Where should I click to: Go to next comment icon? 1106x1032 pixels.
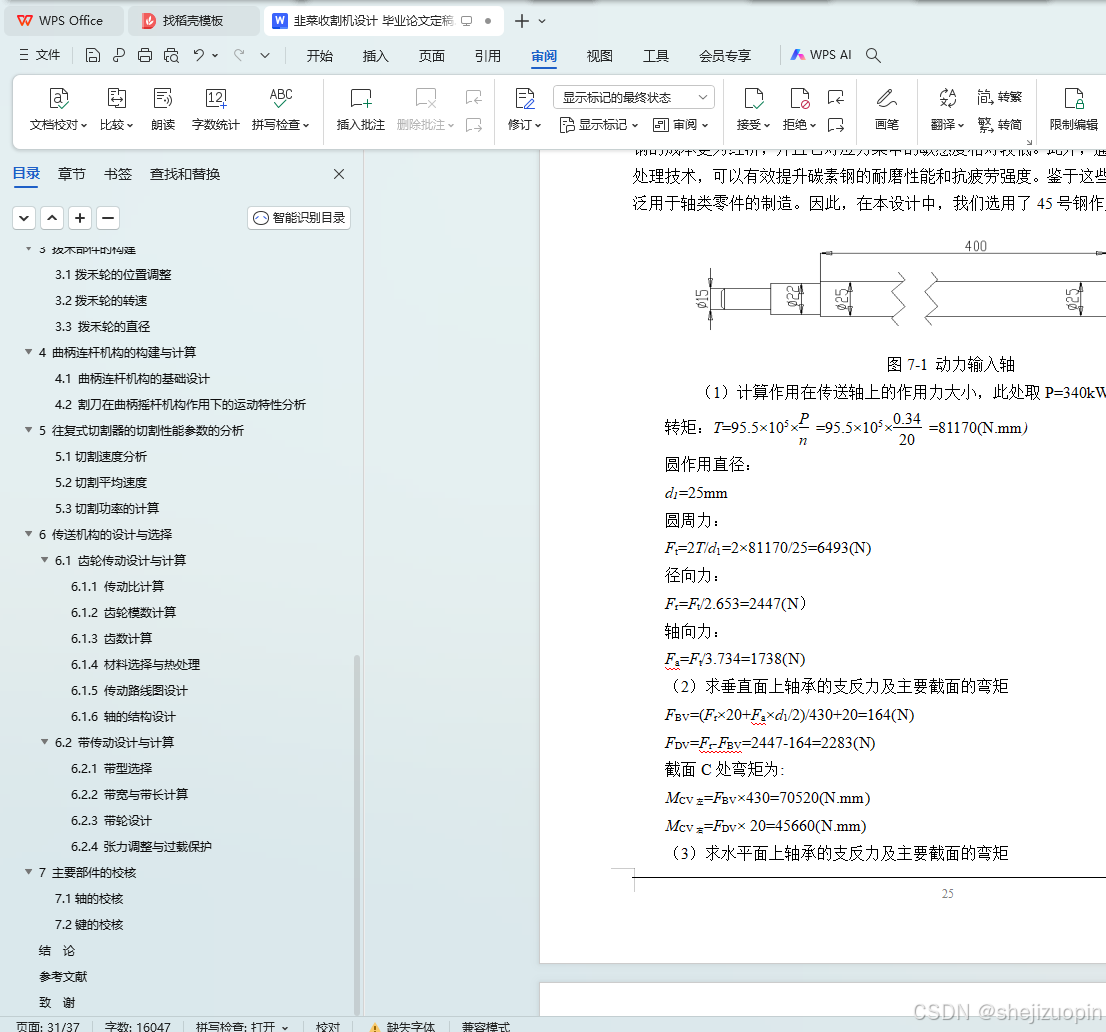474,125
